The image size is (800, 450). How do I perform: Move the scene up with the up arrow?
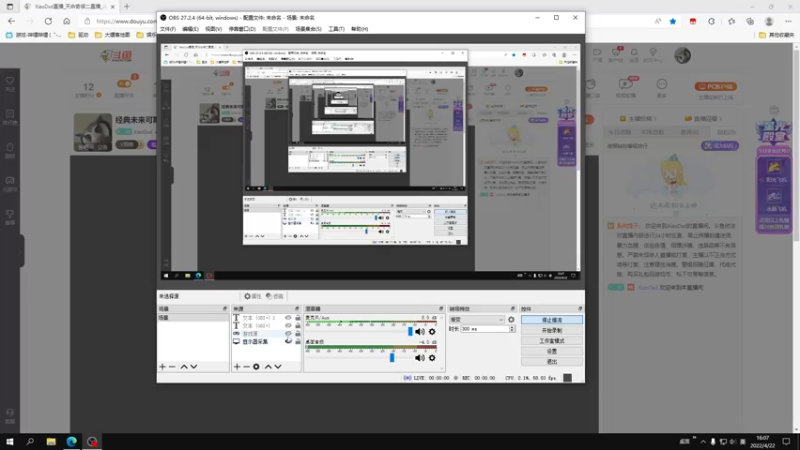point(184,366)
